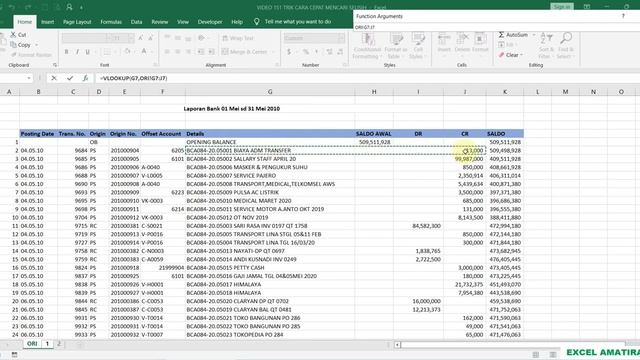Click the Borders icon in Font group
The height and width of the screenshot is (360, 640).
tap(107, 52)
